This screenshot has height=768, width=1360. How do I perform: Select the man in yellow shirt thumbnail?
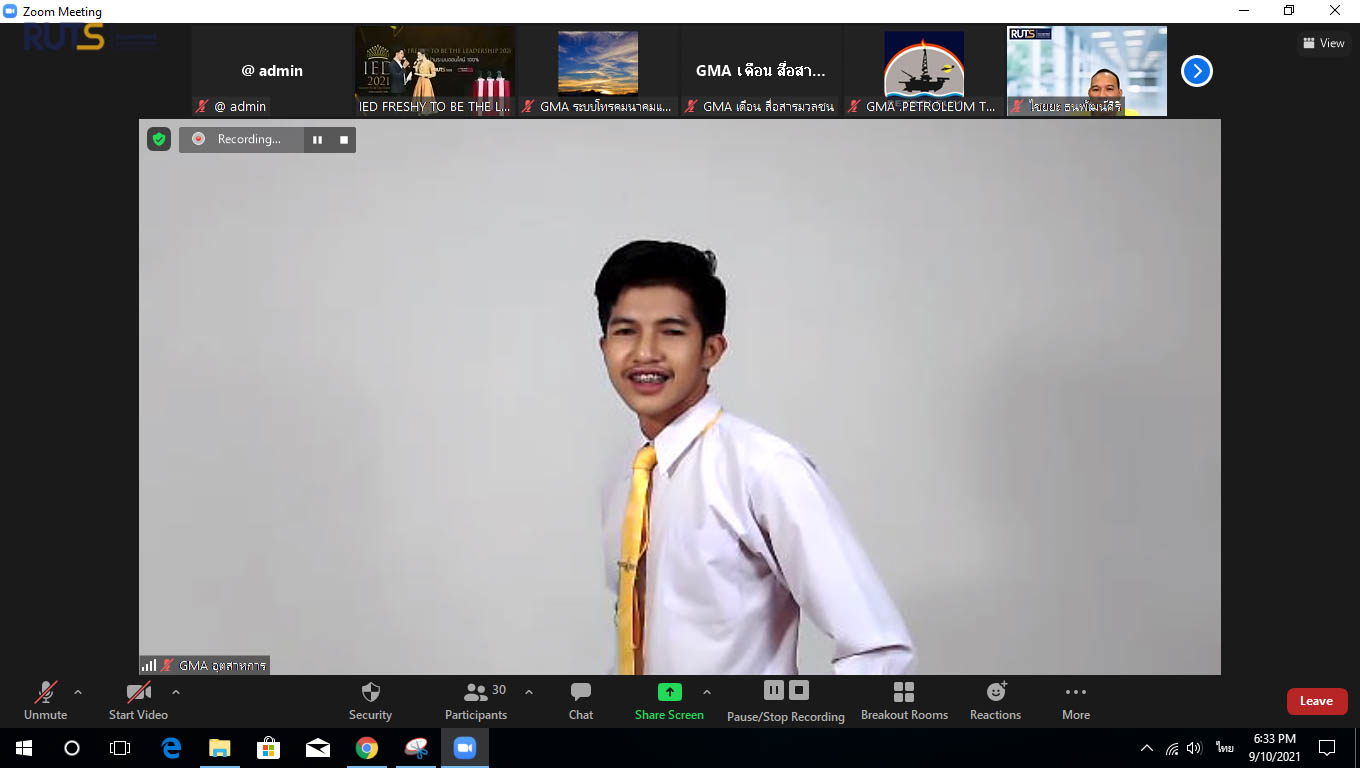[x=1087, y=71]
